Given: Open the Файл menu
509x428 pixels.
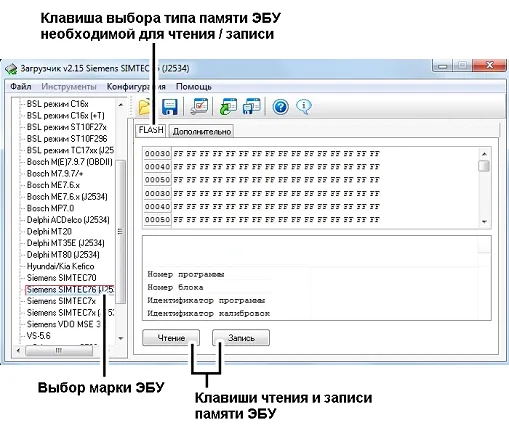Looking at the screenshot, I should (x=21, y=87).
